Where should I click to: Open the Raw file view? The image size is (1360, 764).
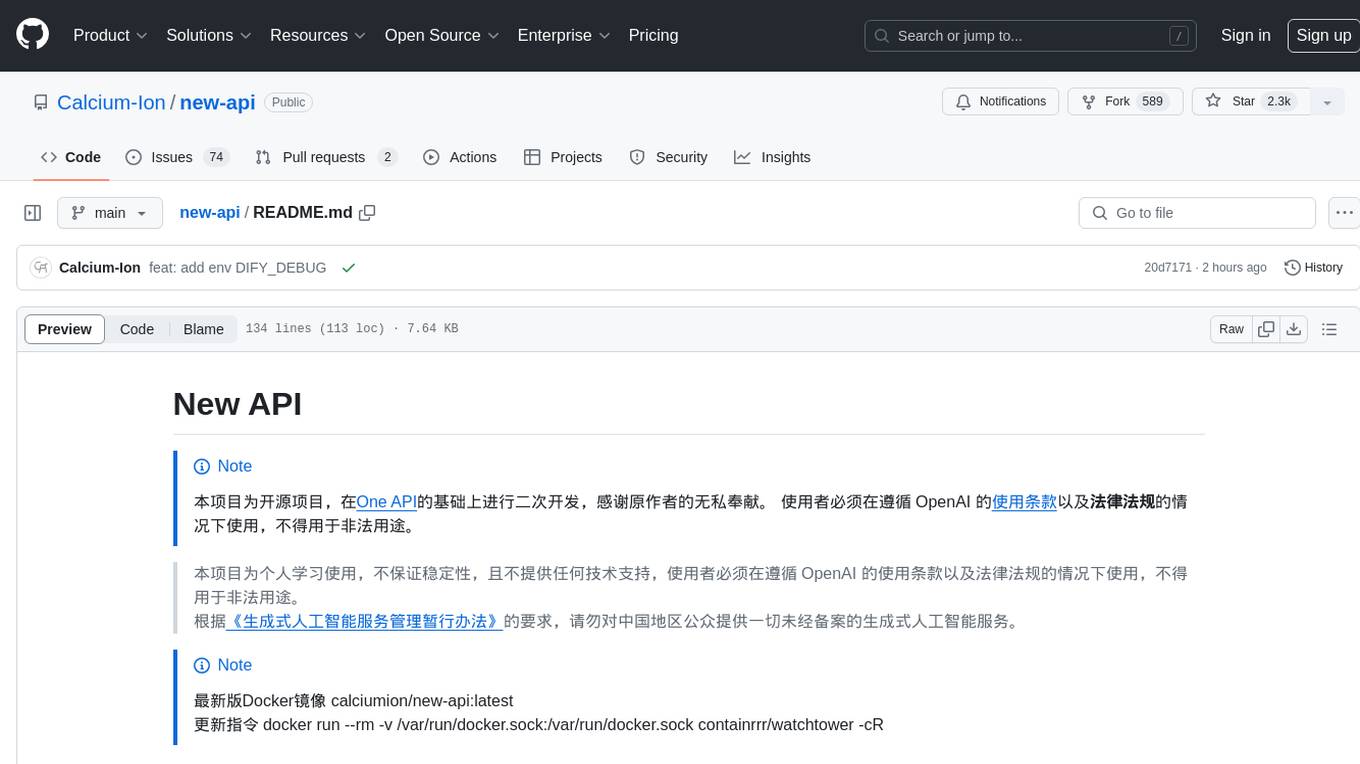[x=1231, y=329]
